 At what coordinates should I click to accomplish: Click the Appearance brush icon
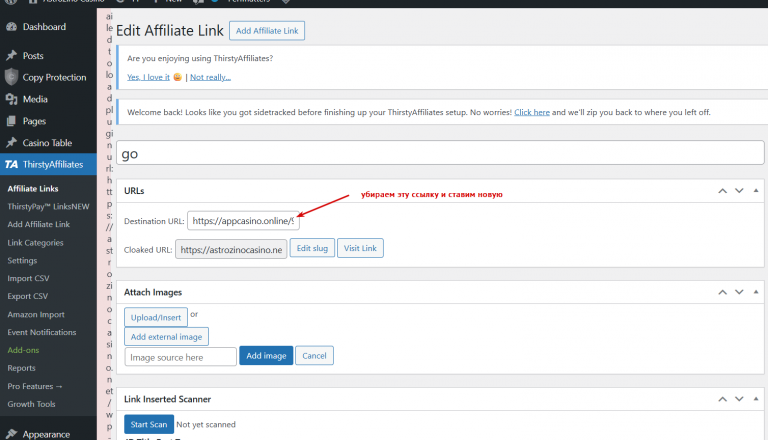pyautogui.click(x=11, y=434)
